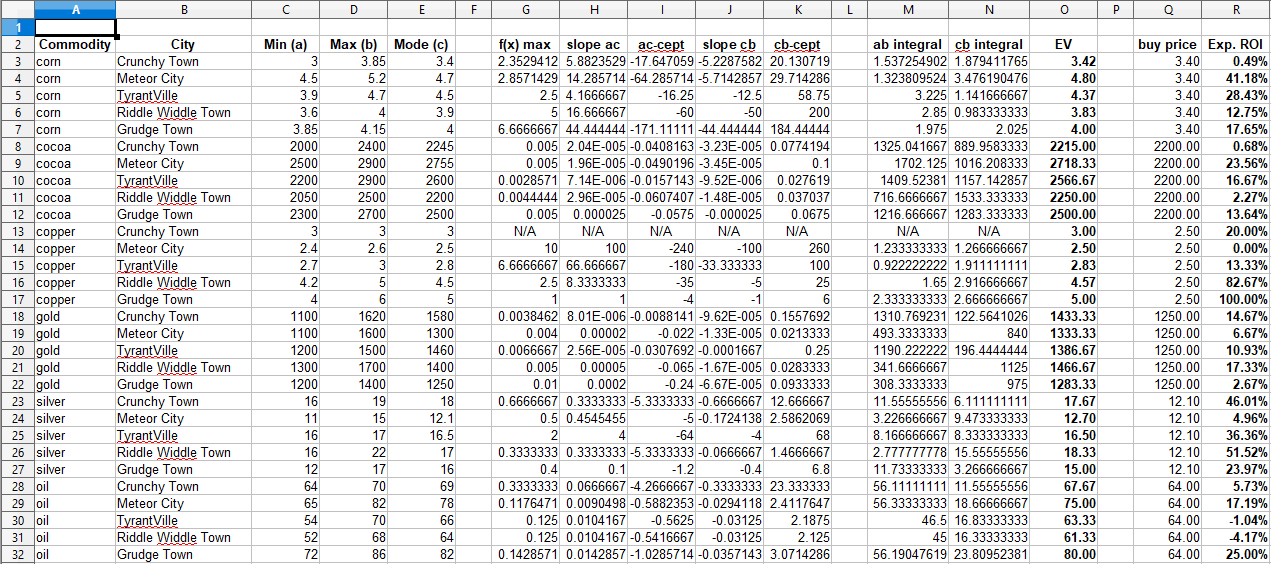This screenshot has width=1271, height=564.
Task: Click 'ab integral' value 1537.254902
Action: point(907,61)
